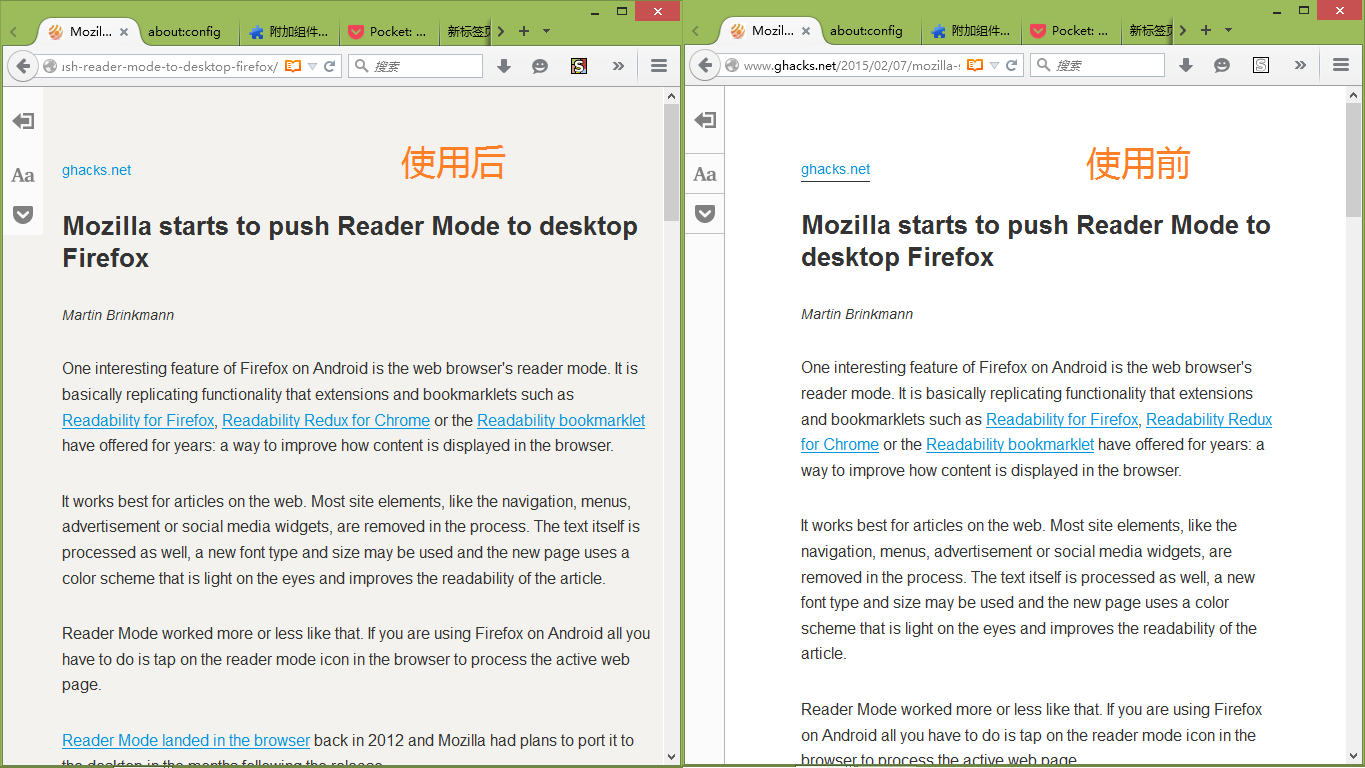This screenshot has width=1365, height=768.
Task: Switch to the Pocket tab in the right window
Action: [x=1071, y=32]
